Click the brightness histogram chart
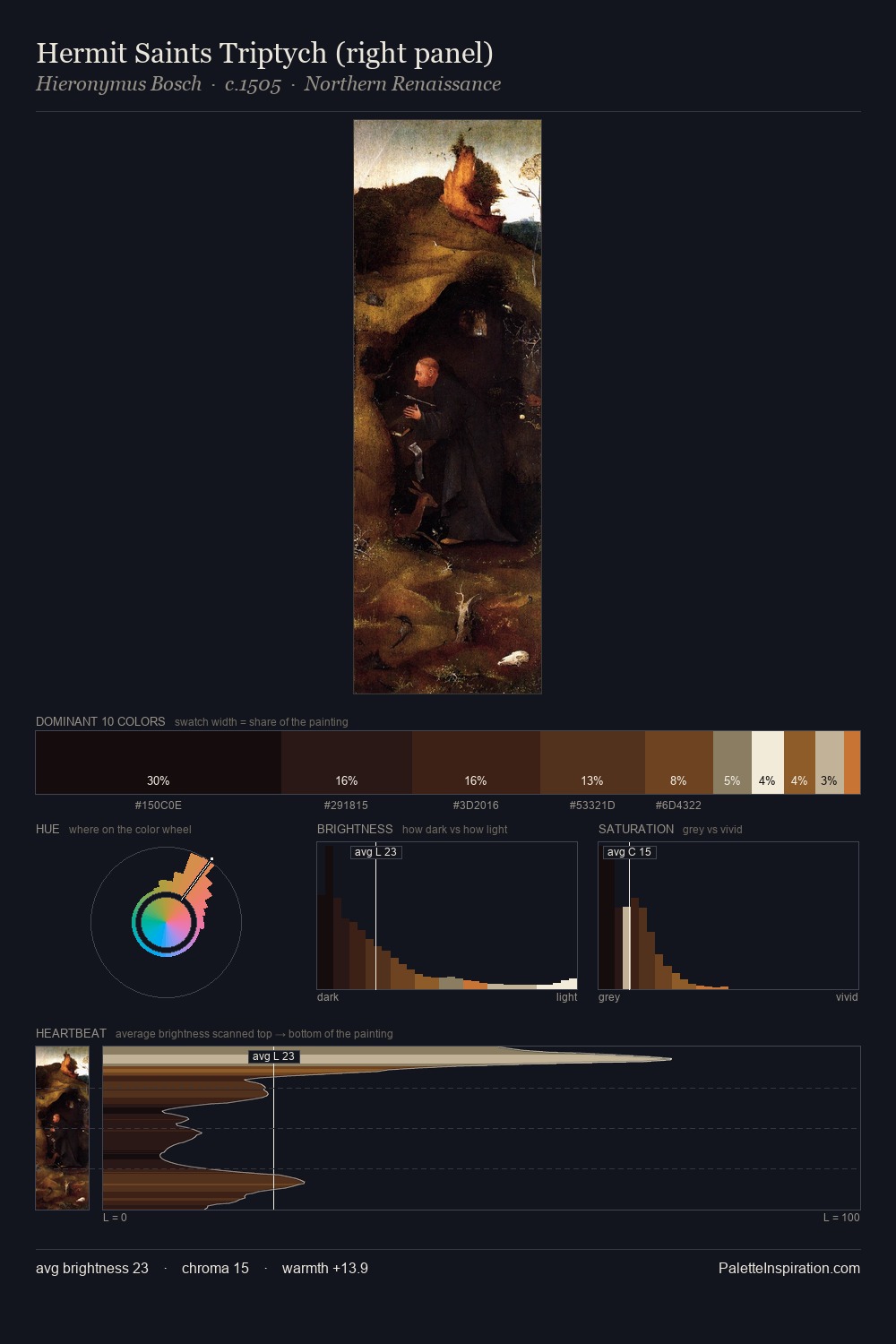 447,916
